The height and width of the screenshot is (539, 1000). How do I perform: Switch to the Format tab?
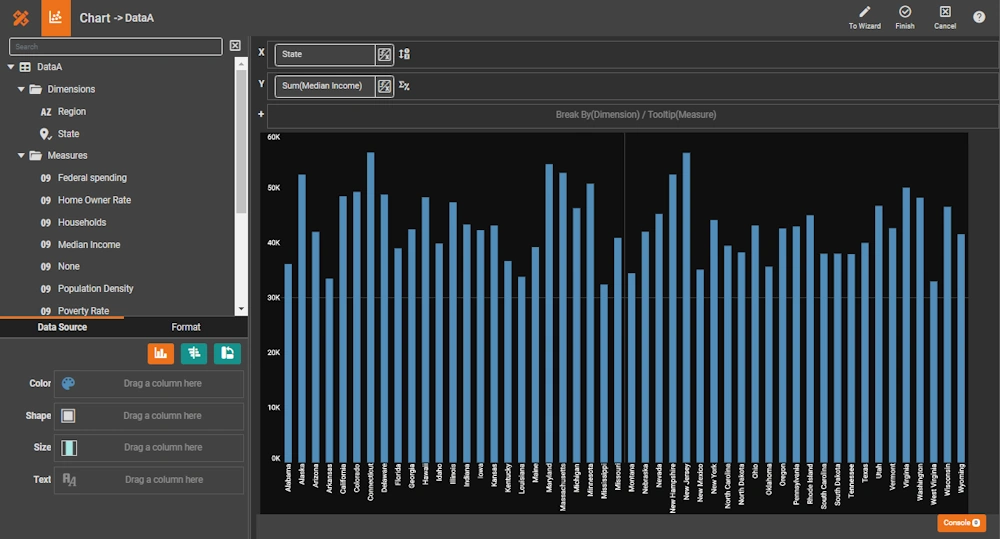pos(185,327)
